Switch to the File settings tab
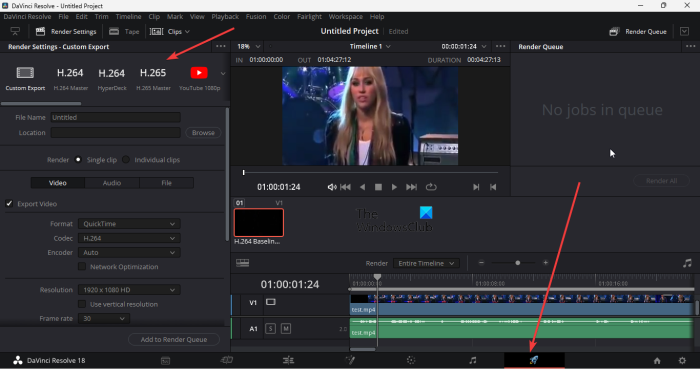Image resolution: width=700 pixels, height=369 pixels. coord(167,183)
